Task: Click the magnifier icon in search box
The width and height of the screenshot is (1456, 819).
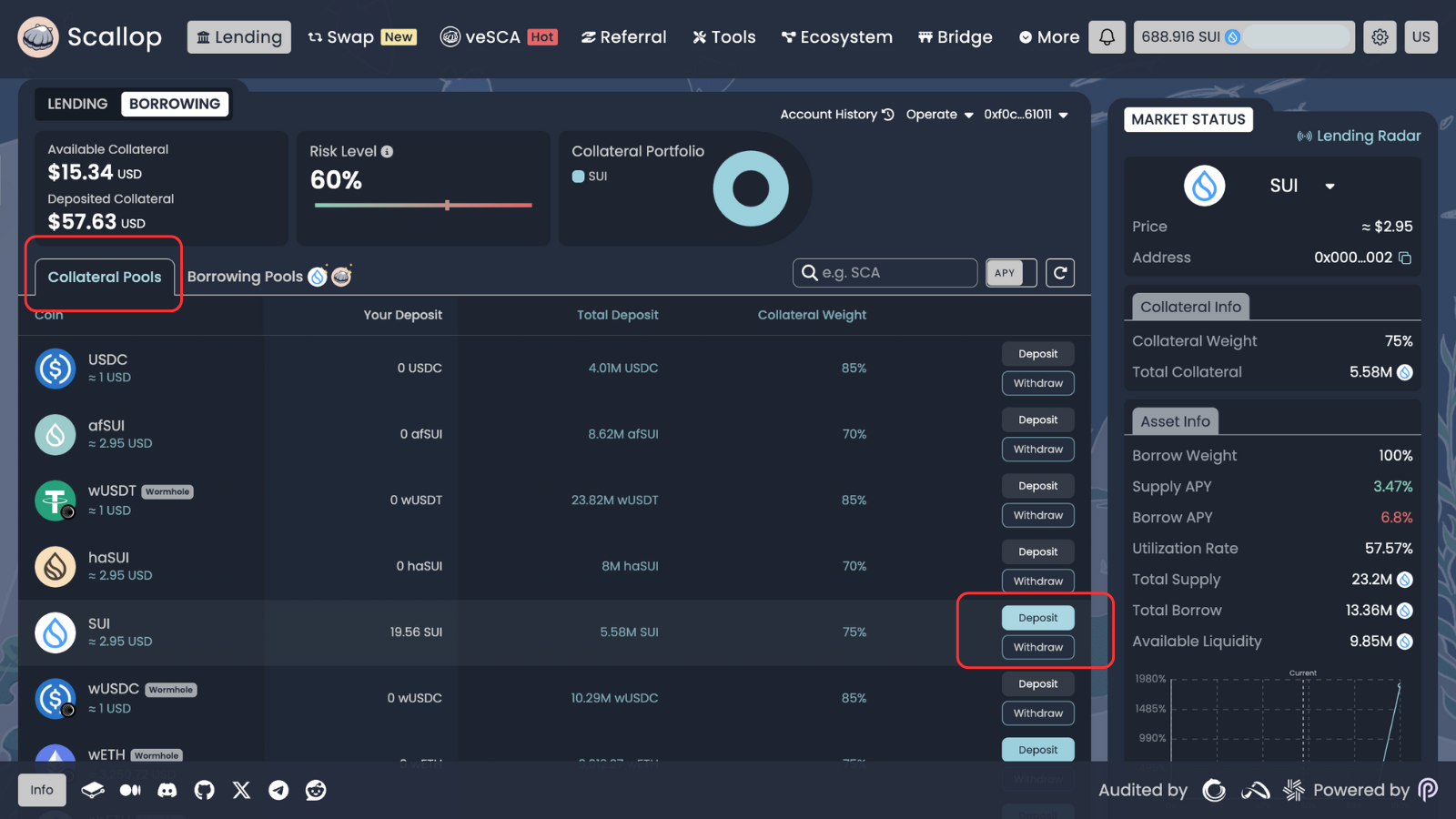Action: (809, 273)
